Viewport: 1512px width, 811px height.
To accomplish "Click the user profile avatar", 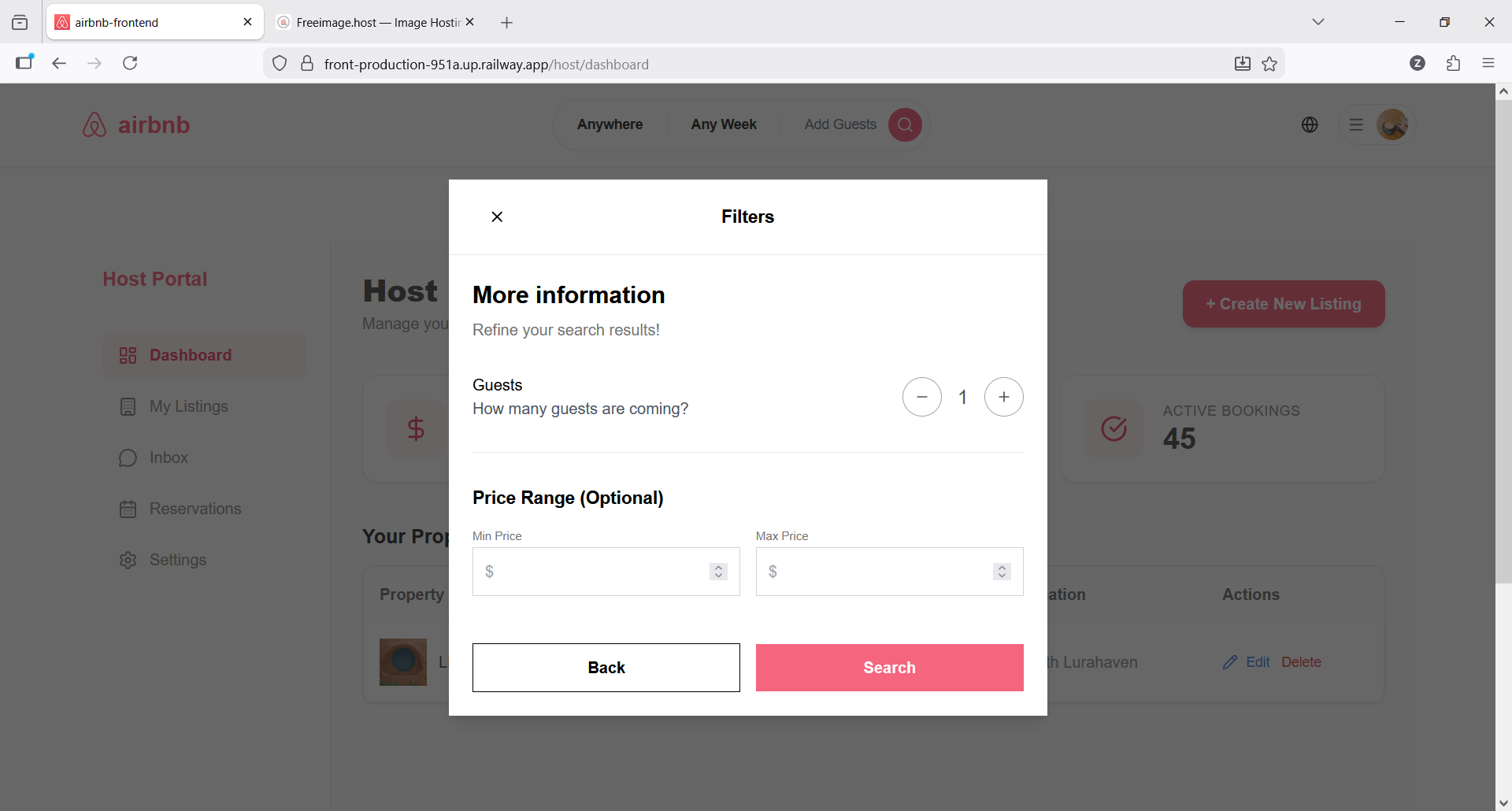I will pos(1392,124).
